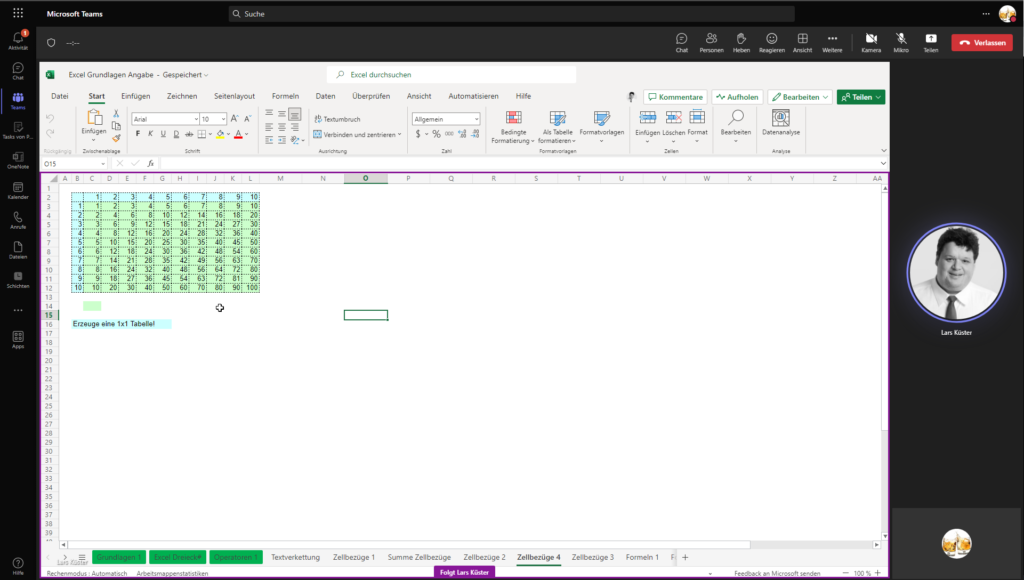Toggle strikethrough formatting
The width and height of the screenshot is (1024, 580).
[x=189, y=134]
